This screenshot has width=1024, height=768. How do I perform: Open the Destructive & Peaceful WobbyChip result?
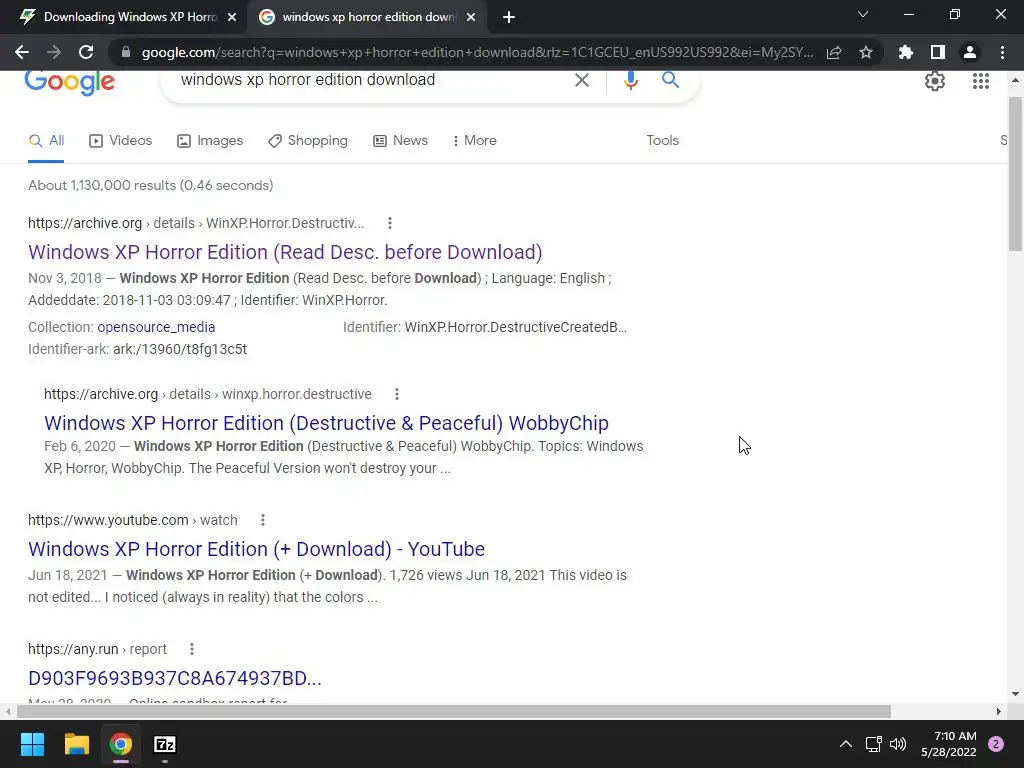point(326,423)
